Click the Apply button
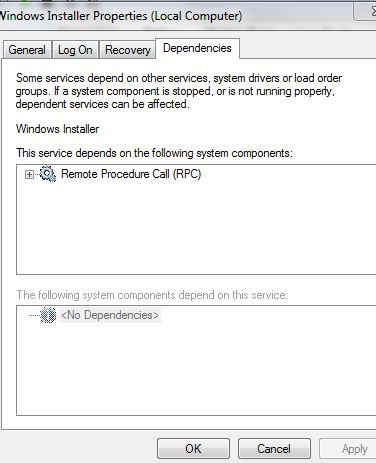The image size is (376, 463). coord(348,449)
